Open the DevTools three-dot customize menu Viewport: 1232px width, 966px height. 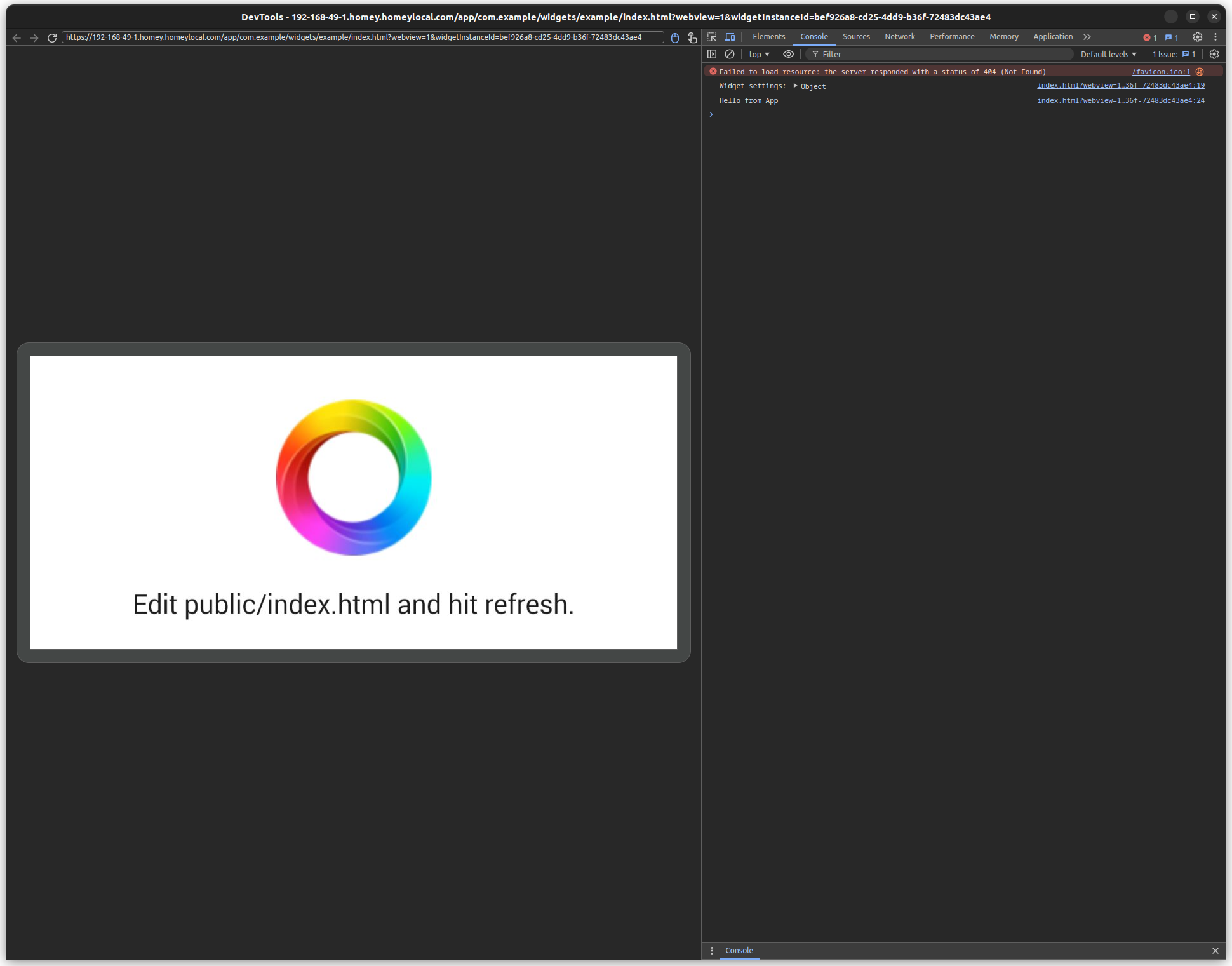point(1215,37)
